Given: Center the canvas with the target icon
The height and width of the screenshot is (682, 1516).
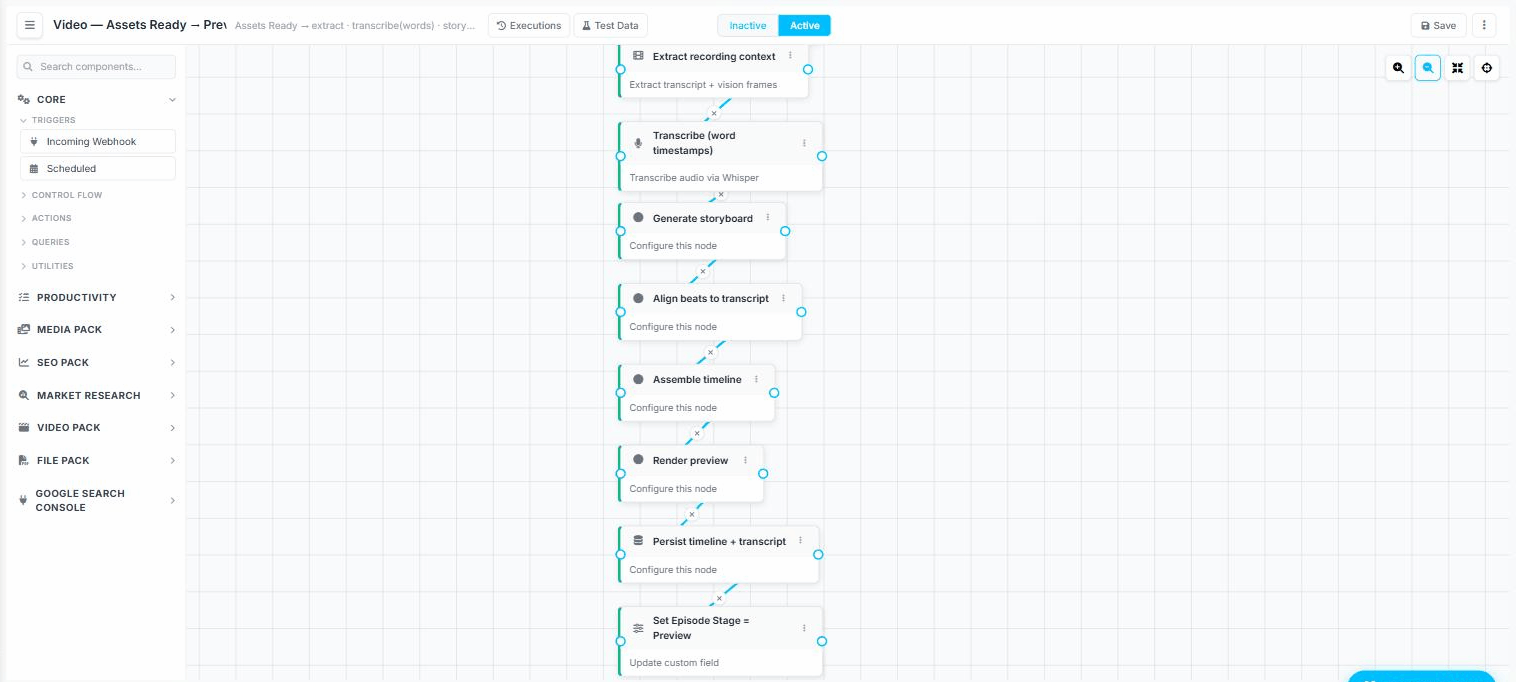Looking at the screenshot, I should click(1487, 68).
